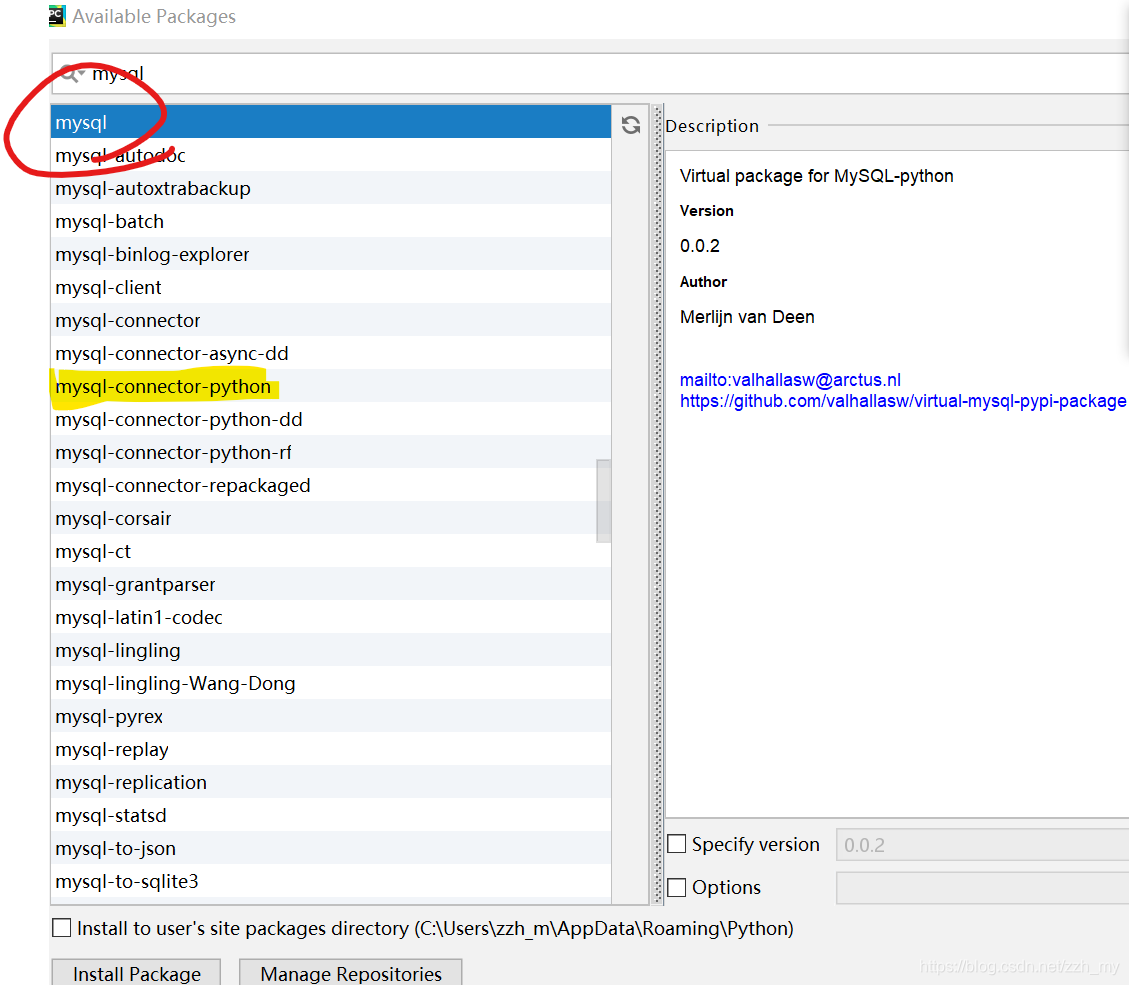Select the mysql-lingling package row

click(x=331, y=651)
